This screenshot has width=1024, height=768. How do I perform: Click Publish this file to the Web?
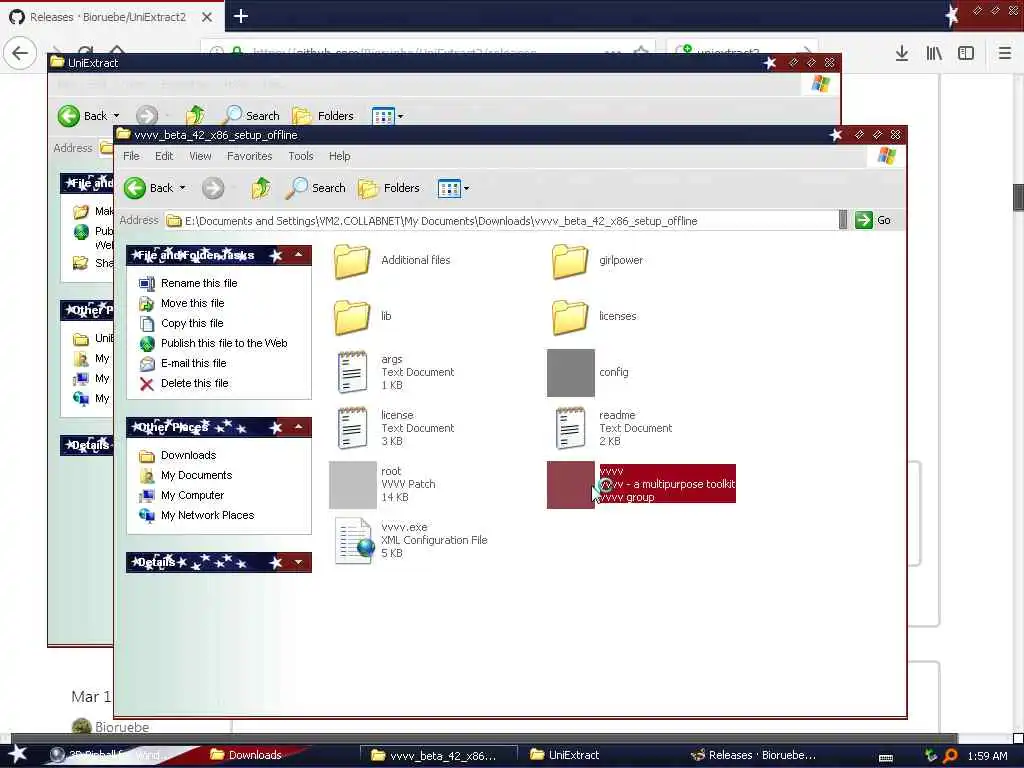pos(214,343)
